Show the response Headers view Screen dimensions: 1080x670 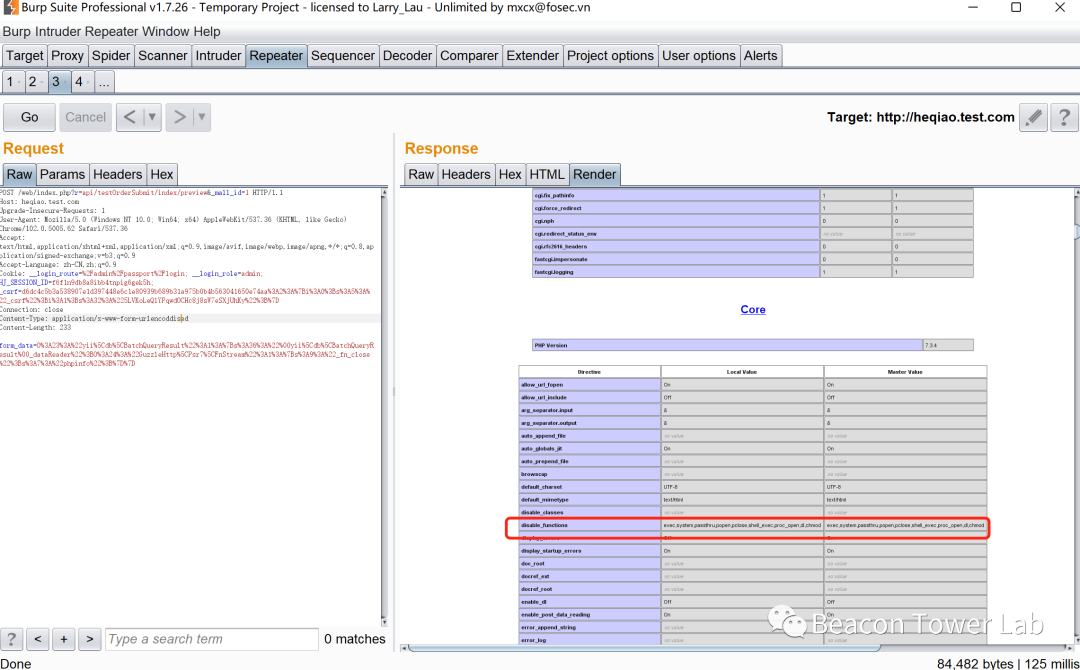466,174
